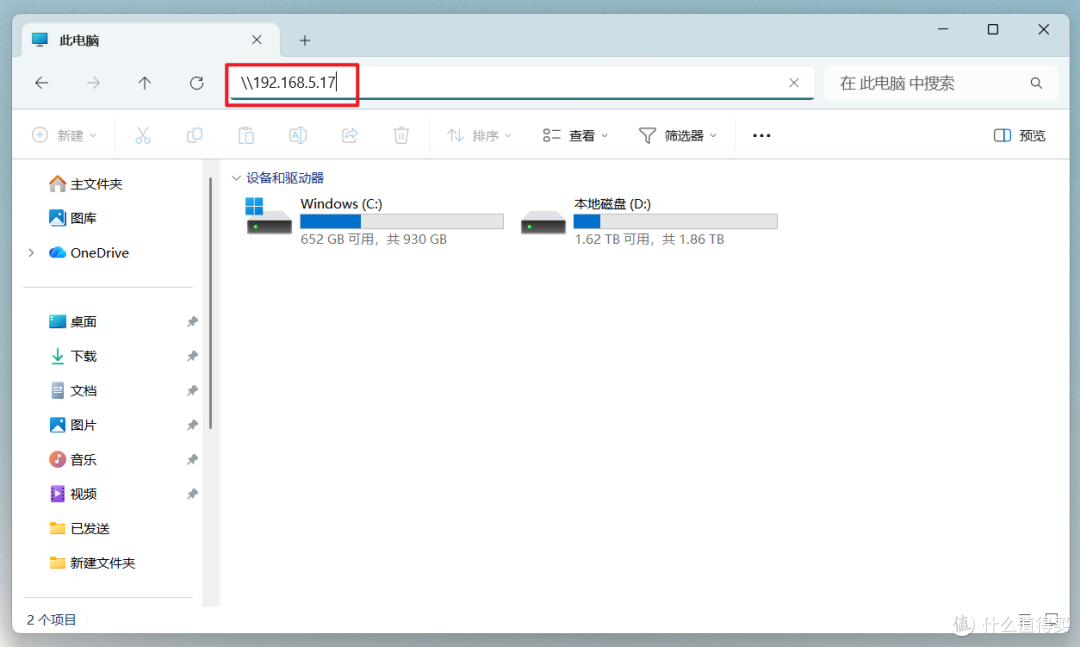Open 文档 in the sidebar

[73, 391]
